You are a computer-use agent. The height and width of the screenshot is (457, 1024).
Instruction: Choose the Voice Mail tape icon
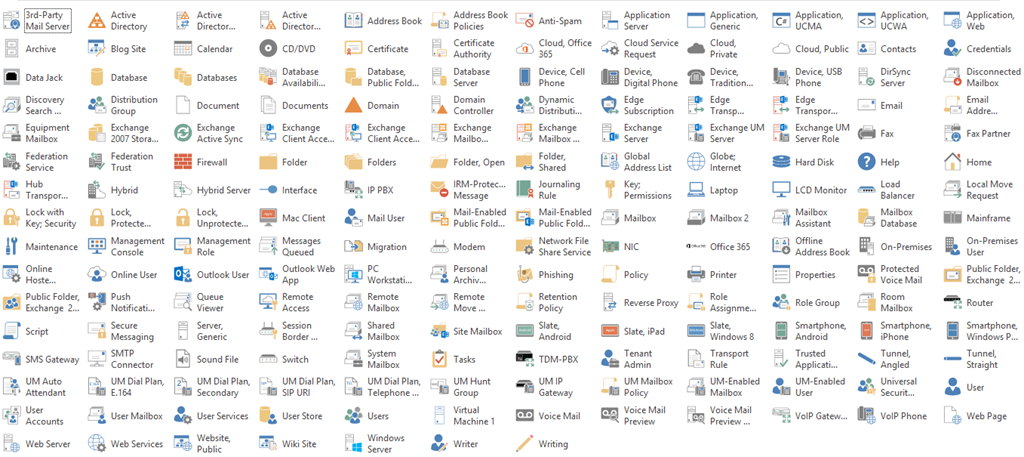525,416
